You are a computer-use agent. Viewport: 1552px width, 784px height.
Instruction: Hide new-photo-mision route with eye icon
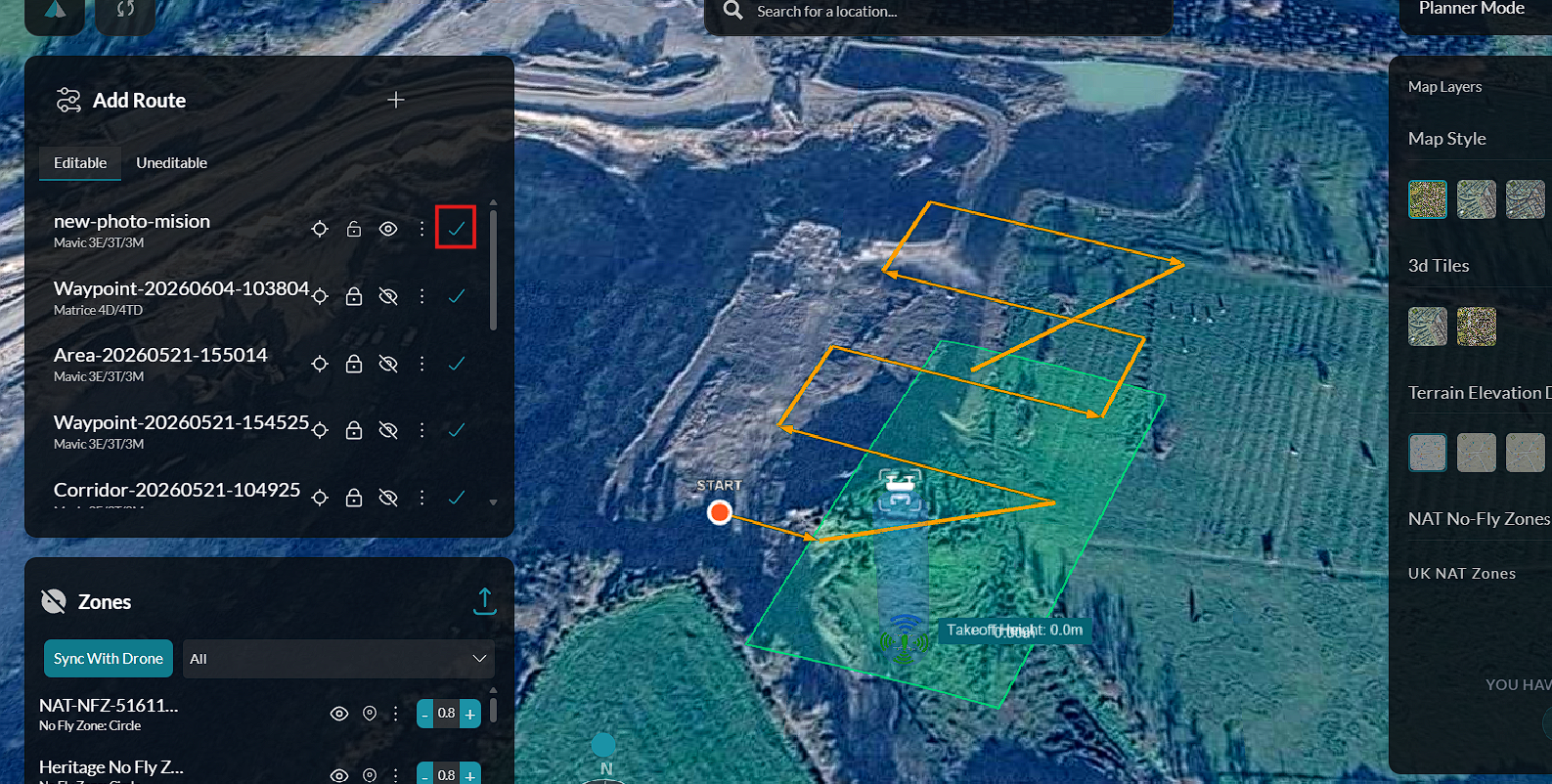pyautogui.click(x=388, y=229)
